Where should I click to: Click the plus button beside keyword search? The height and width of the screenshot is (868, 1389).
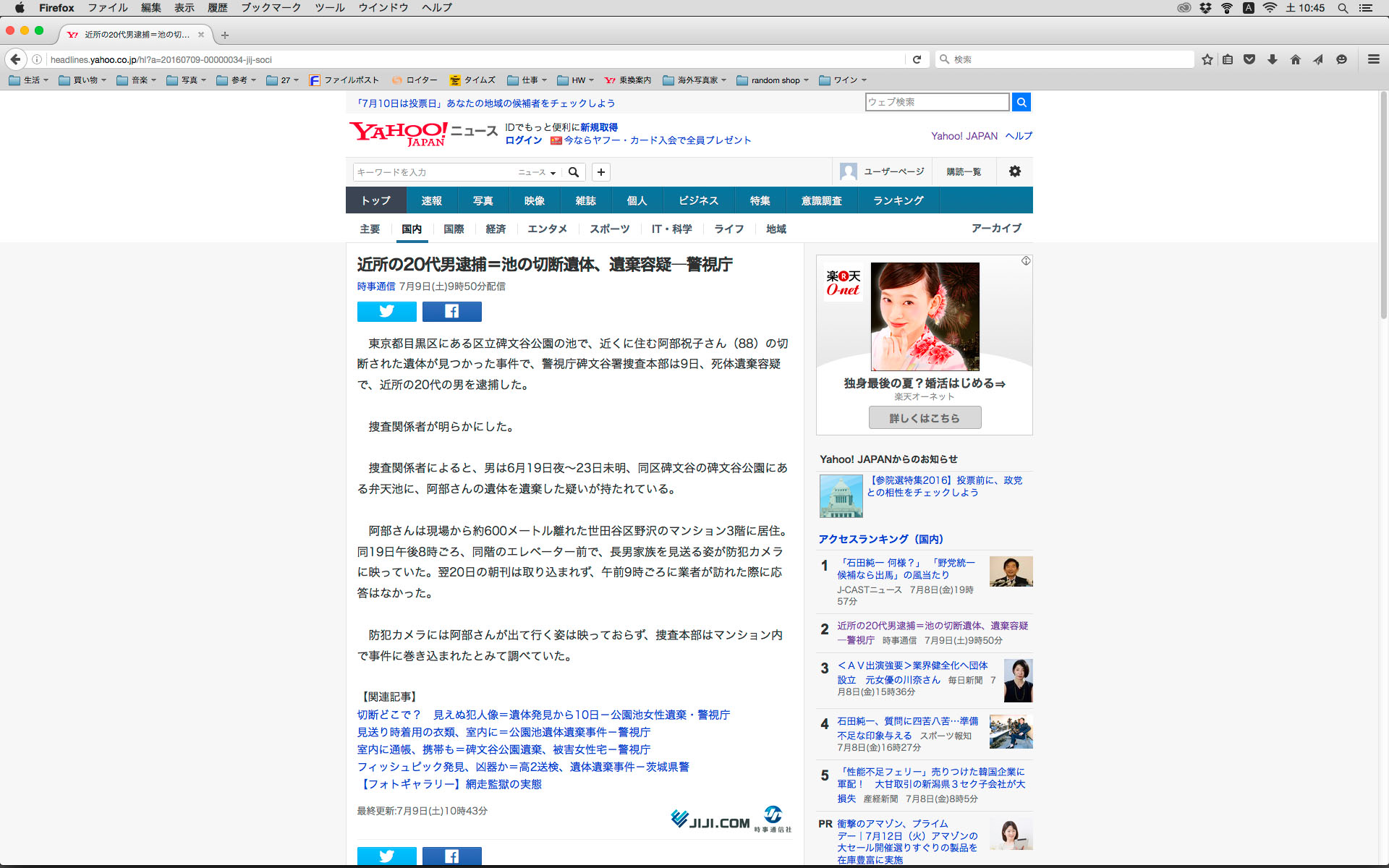[600, 172]
